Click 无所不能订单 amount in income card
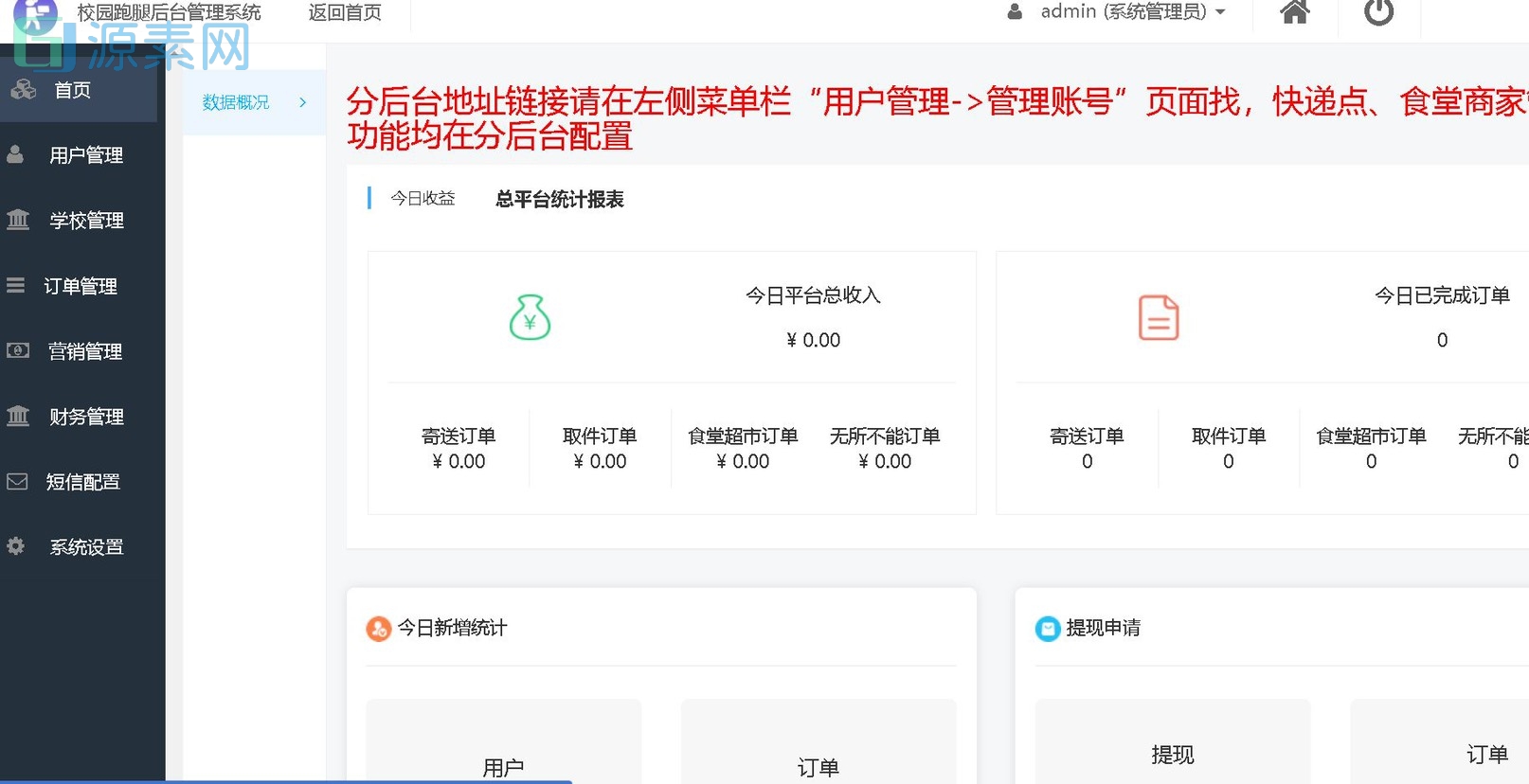 (x=885, y=461)
